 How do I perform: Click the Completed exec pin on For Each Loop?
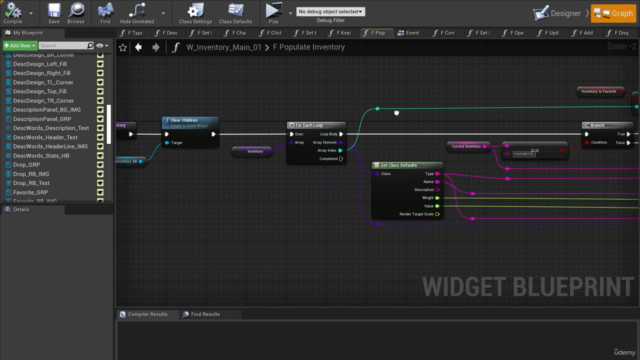click(x=341, y=159)
